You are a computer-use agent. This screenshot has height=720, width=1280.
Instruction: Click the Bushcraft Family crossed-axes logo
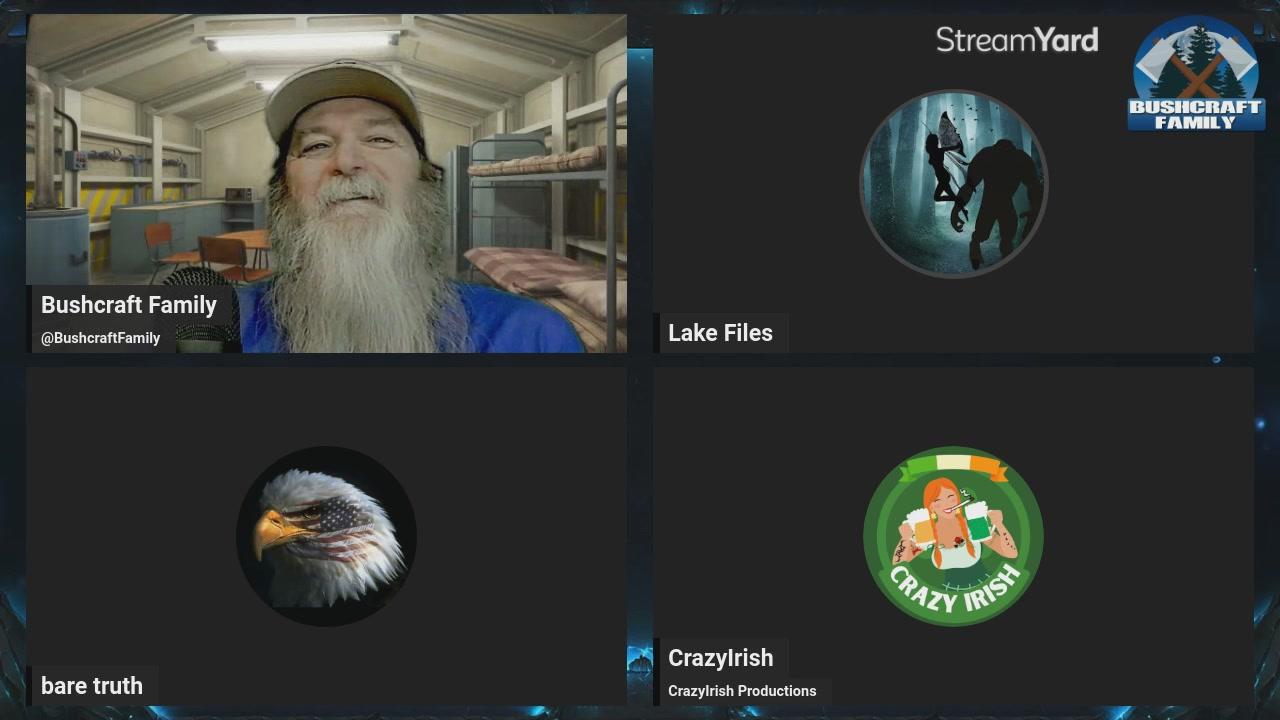[1196, 76]
